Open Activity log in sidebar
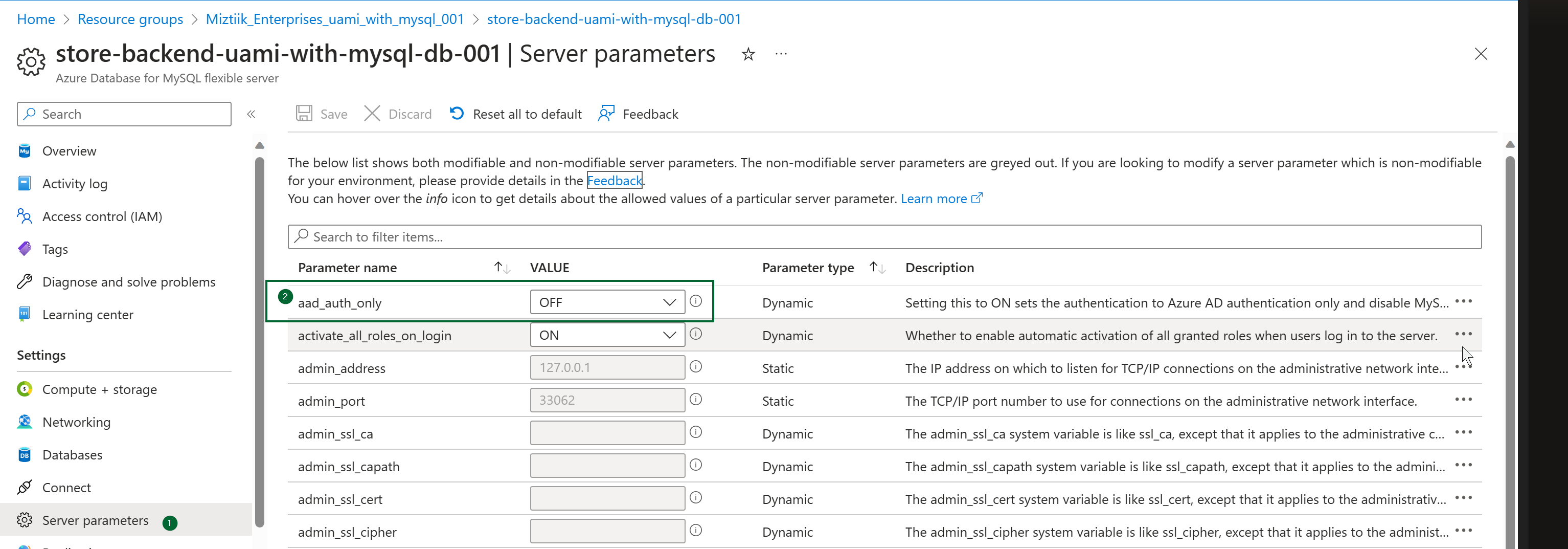 [74, 184]
